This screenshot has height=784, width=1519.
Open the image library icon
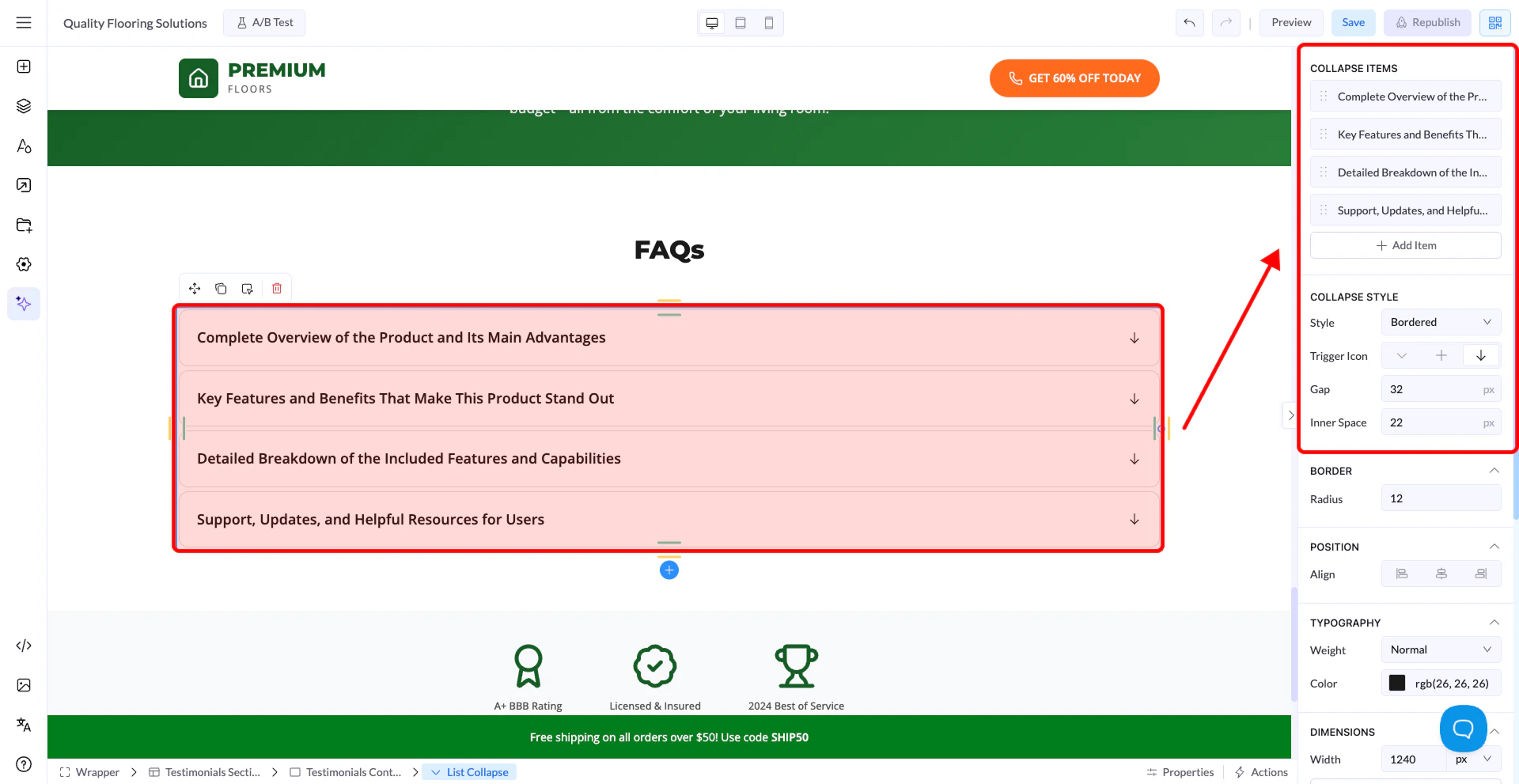click(x=24, y=685)
